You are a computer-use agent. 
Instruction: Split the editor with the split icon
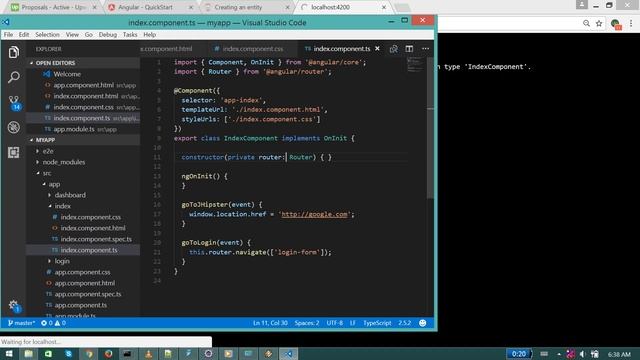point(409,49)
